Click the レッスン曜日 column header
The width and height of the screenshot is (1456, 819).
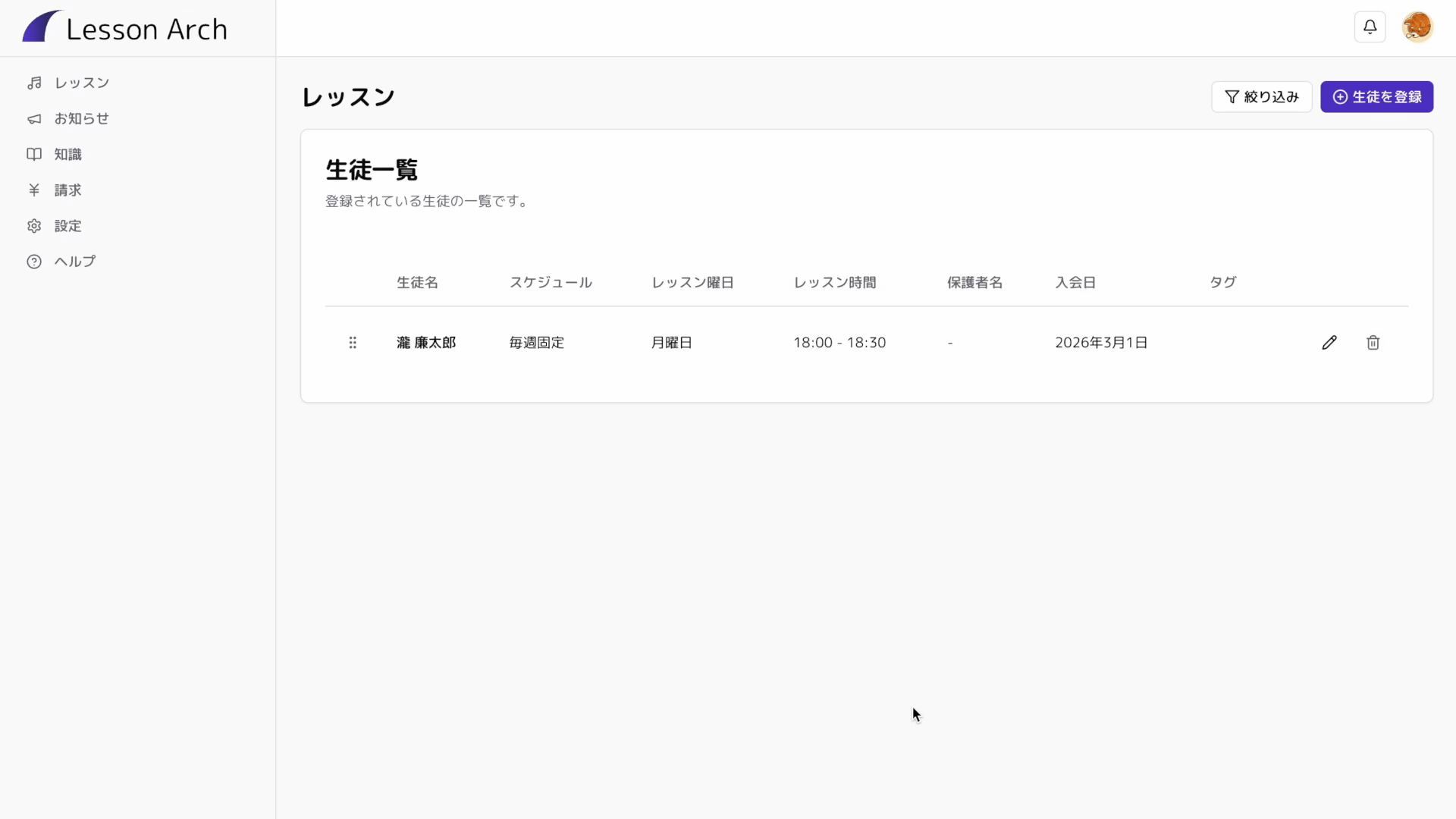[x=692, y=283]
